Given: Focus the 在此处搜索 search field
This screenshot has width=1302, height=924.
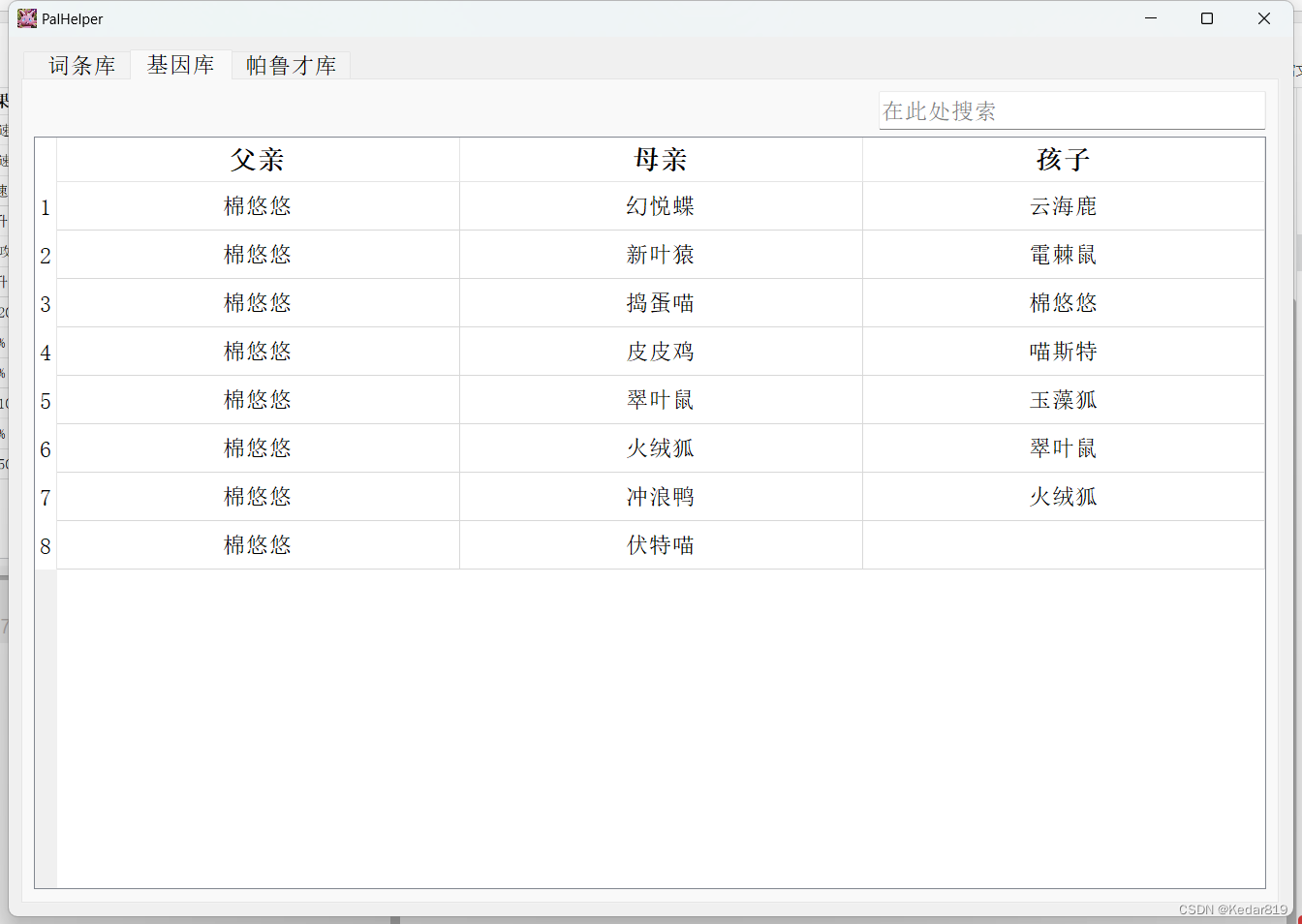Looking at the screenshot, I should click(x=1071, y=110).
